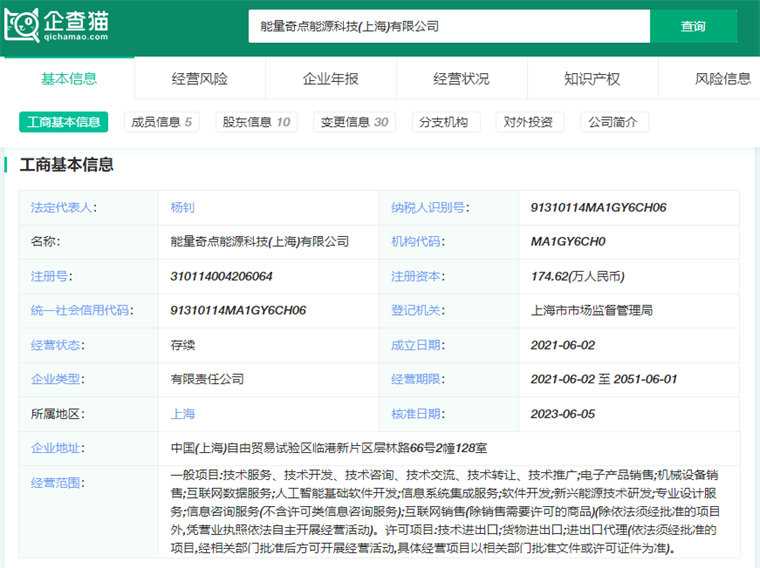Select the 风险信息 tab
Screen dimensions: 760x568
click(x=722, y=79)
